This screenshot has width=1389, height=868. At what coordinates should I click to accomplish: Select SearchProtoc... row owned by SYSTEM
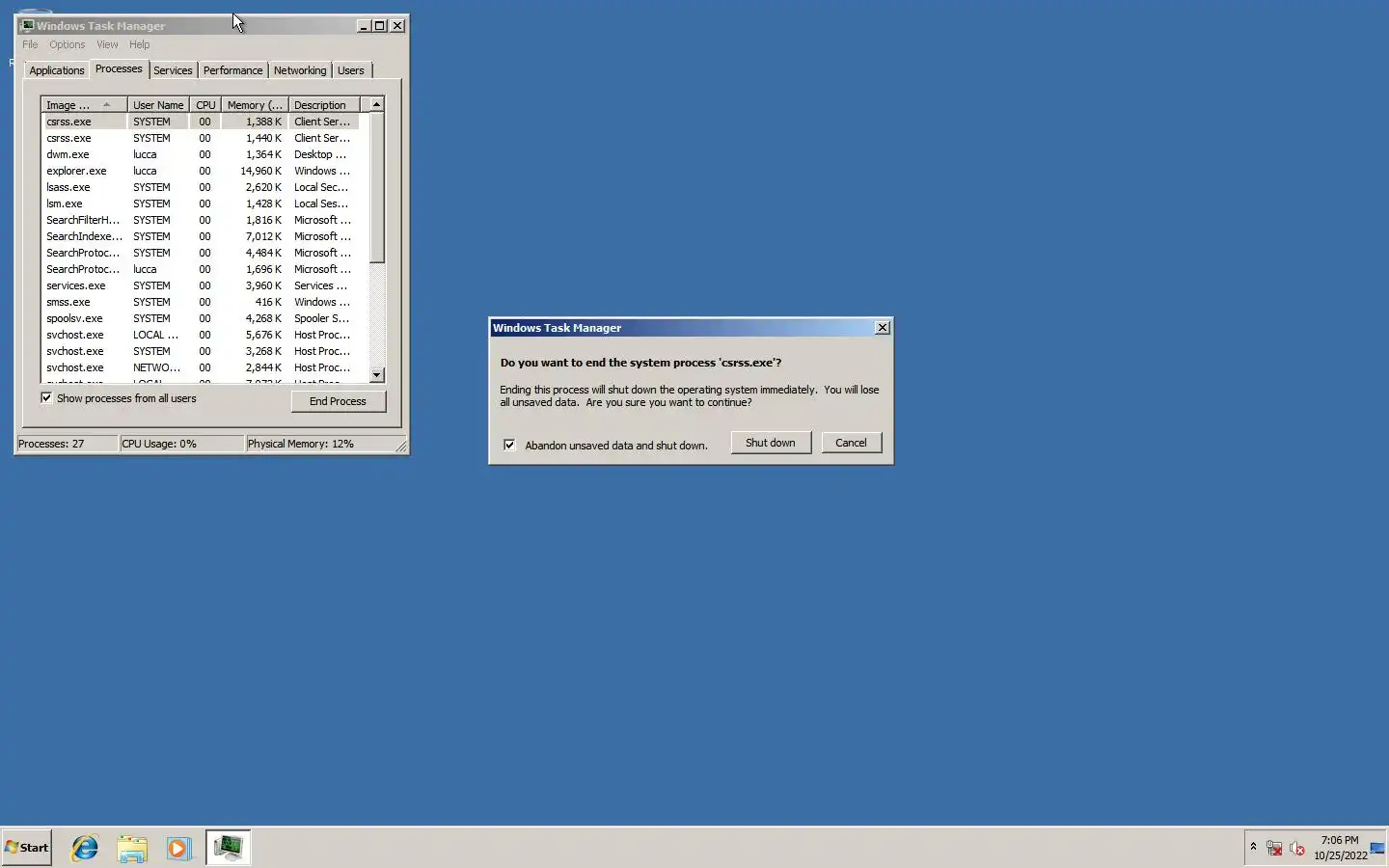tap(201, 253)
